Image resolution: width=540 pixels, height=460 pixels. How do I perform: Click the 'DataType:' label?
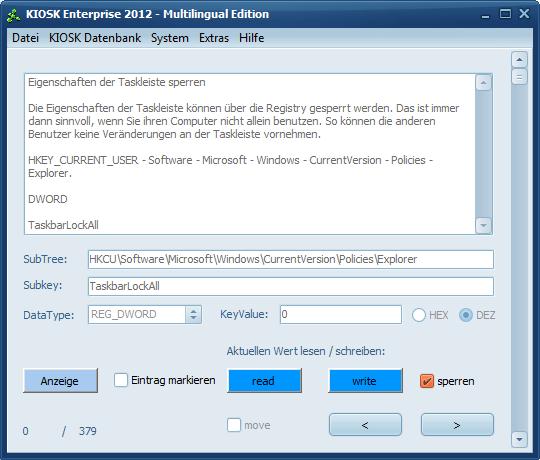click(49, 315)
